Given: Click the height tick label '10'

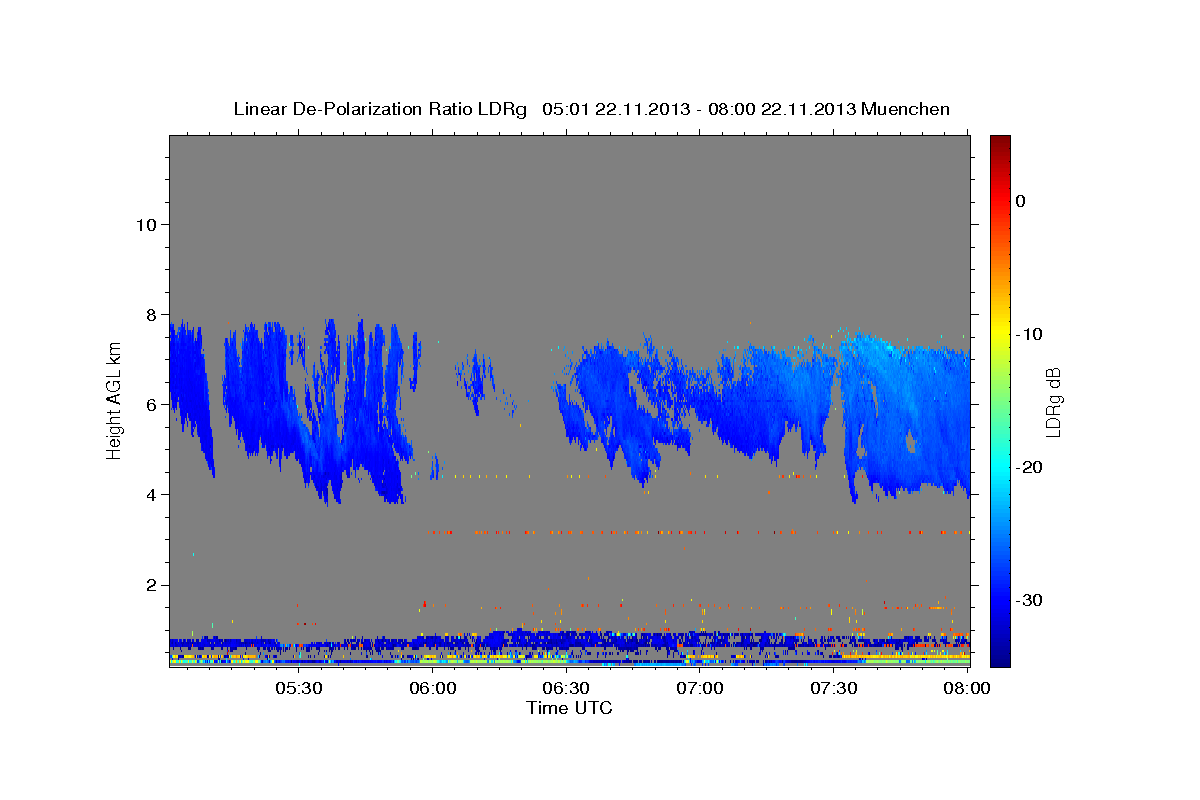Looking at the screenshot, I should [146, 224].
